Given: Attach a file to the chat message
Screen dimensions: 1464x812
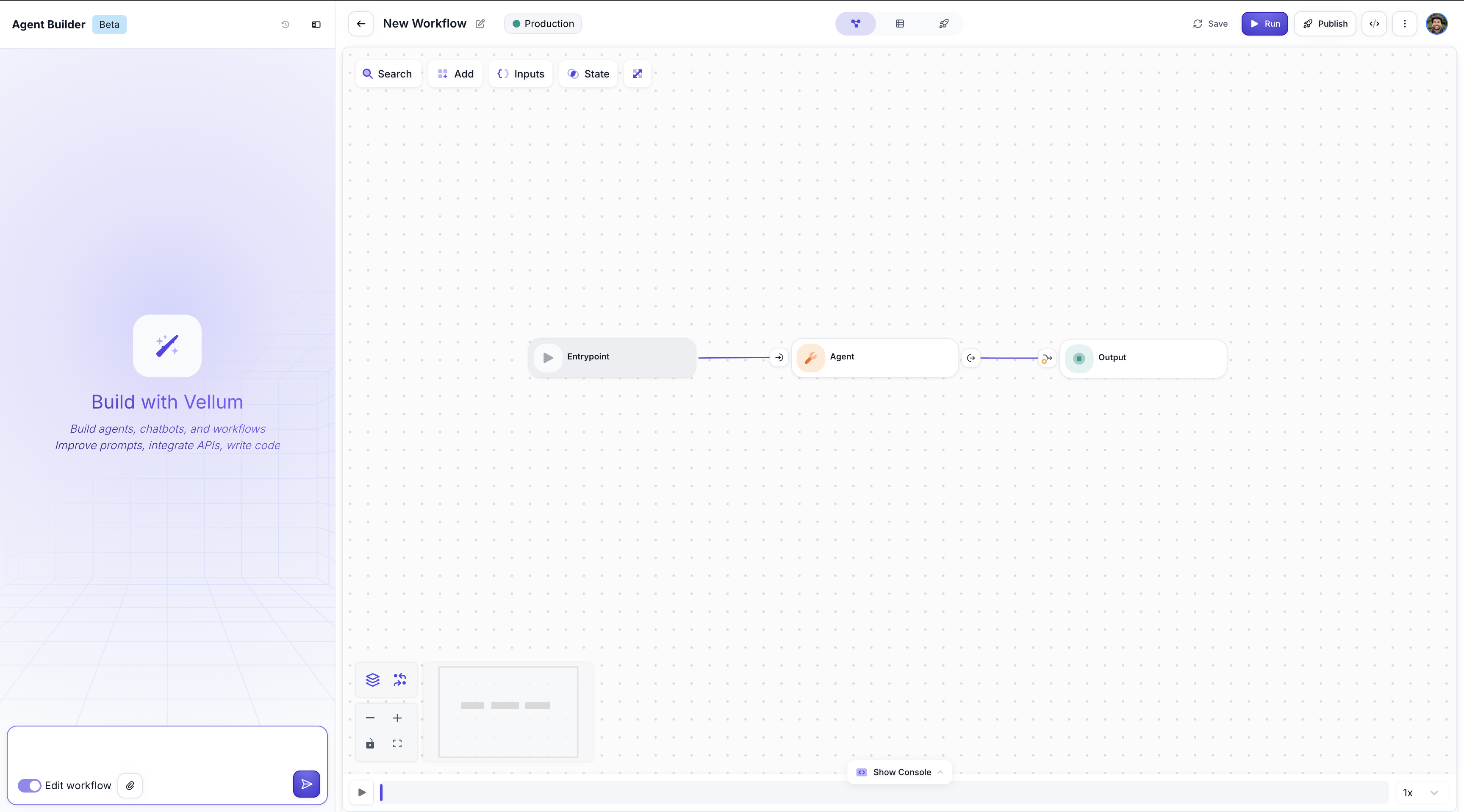Looking at the screenshot, I should (x=130, y=786).
